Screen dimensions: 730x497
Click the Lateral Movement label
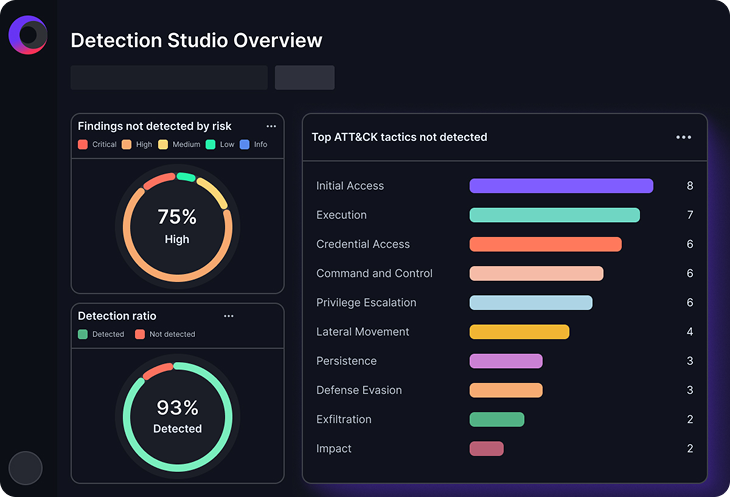point(363,332)
